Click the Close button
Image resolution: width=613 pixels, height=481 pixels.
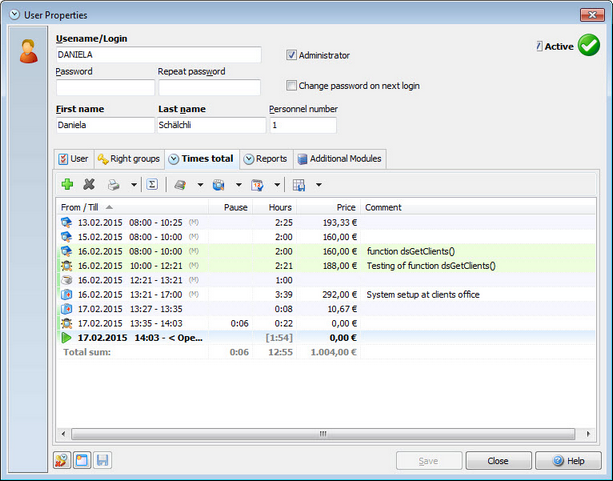coord(498,461)
